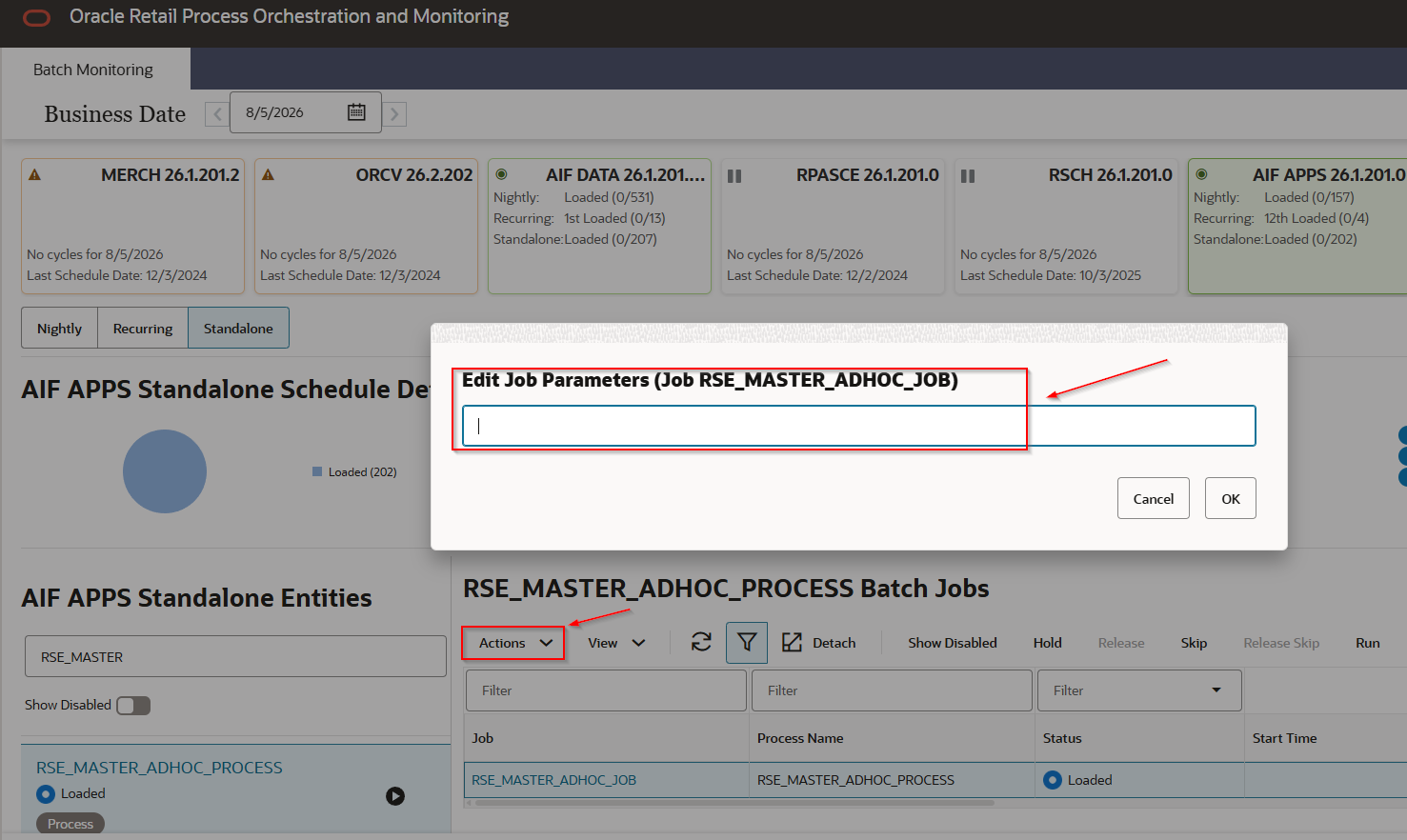The height and width of the screenshot is (840, 1407).
Task: Click the RSCH paused icon
Action: pyautogui.click(x=968, y=175)
